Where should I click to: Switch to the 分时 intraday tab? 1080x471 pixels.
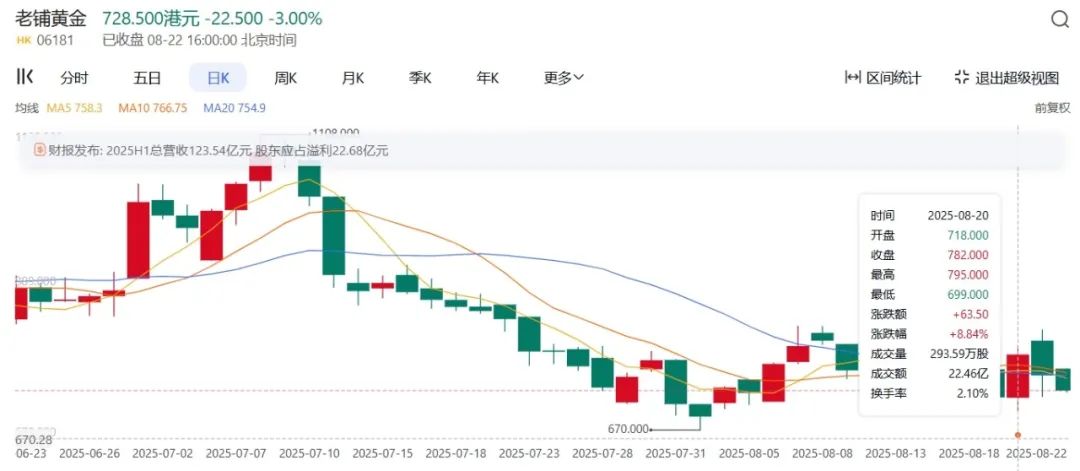tap(74, 78)
